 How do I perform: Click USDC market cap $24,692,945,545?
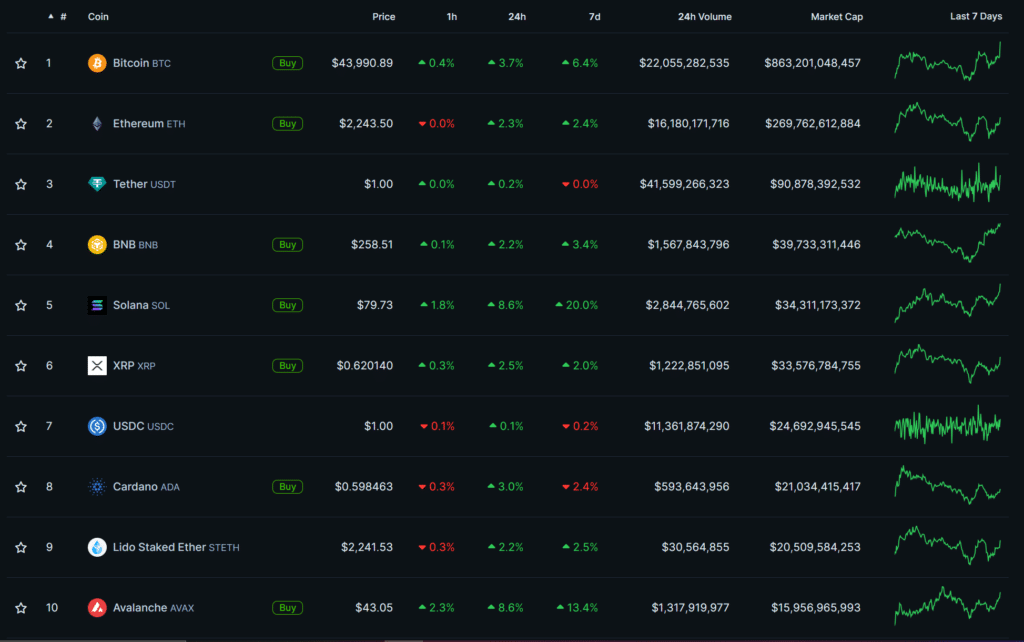(x=815, y=426)
